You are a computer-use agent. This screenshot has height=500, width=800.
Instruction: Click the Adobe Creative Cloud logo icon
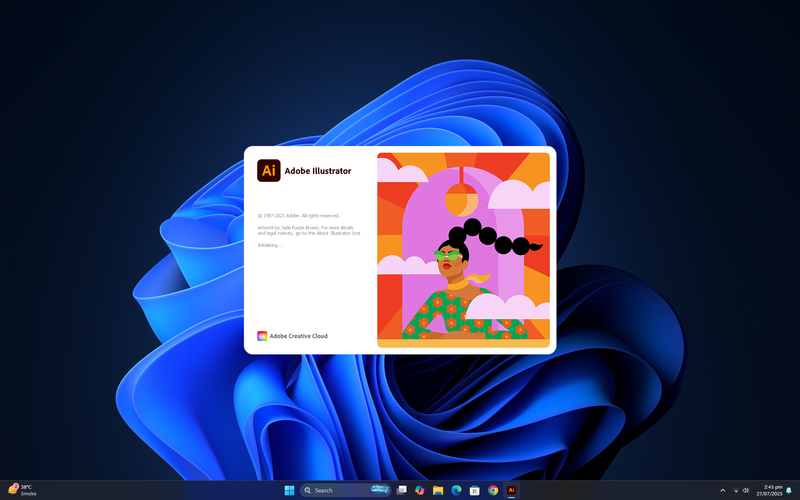(x=262, y=336)
